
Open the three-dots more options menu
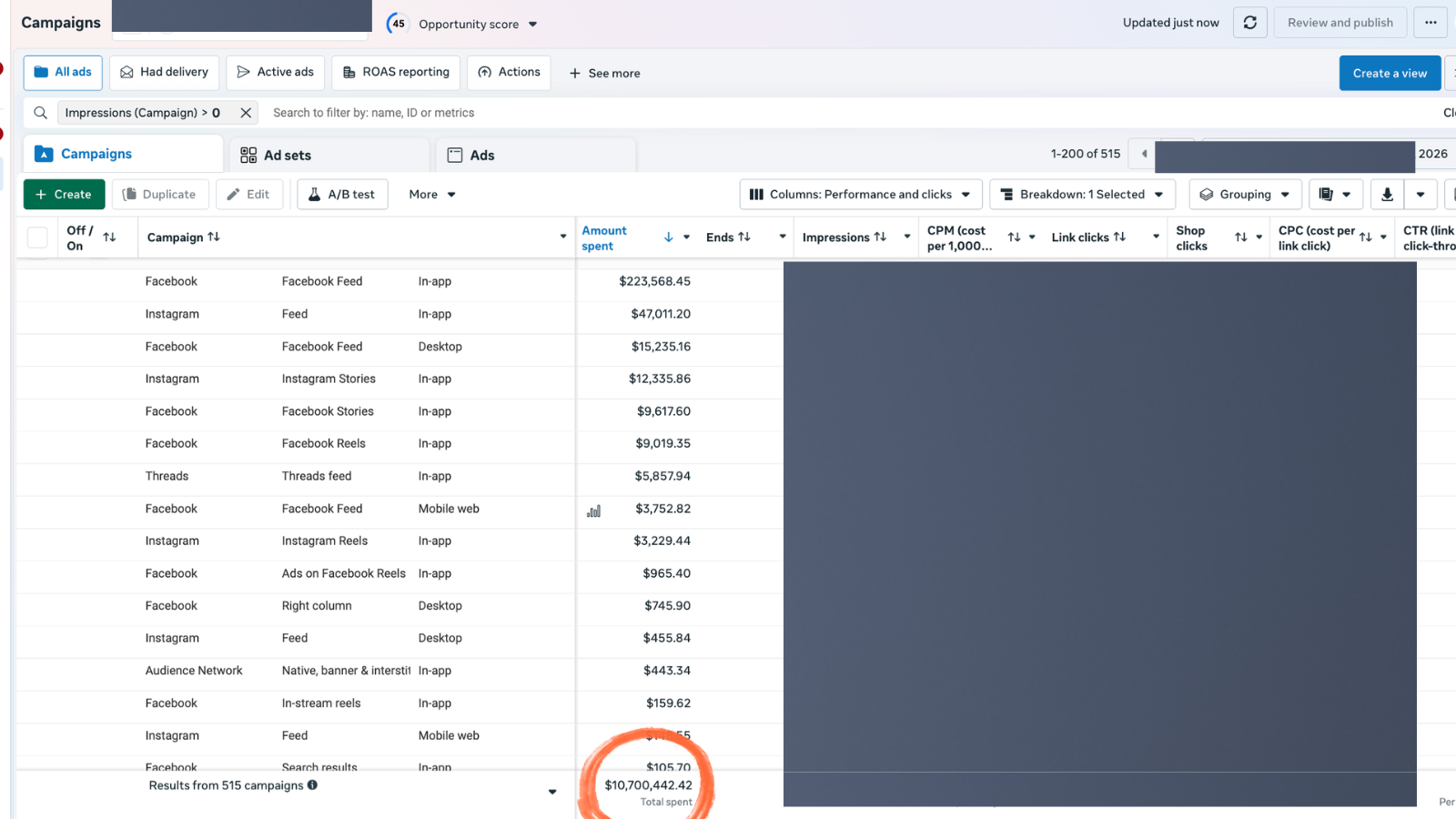(x=1431, y=23)
